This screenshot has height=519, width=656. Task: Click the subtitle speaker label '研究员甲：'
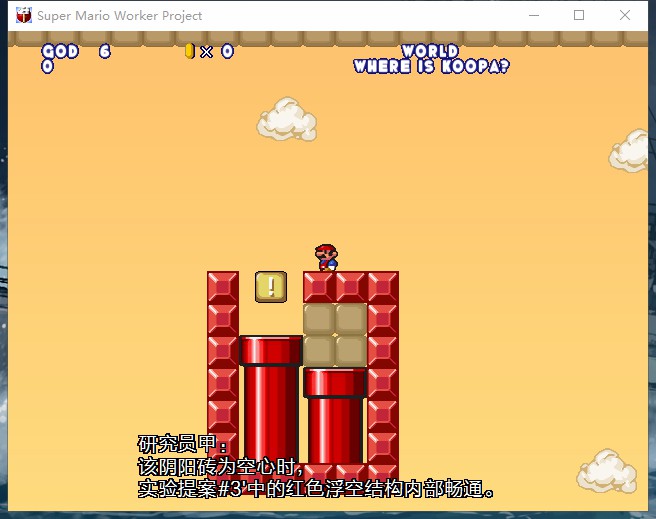click(182, 444)
